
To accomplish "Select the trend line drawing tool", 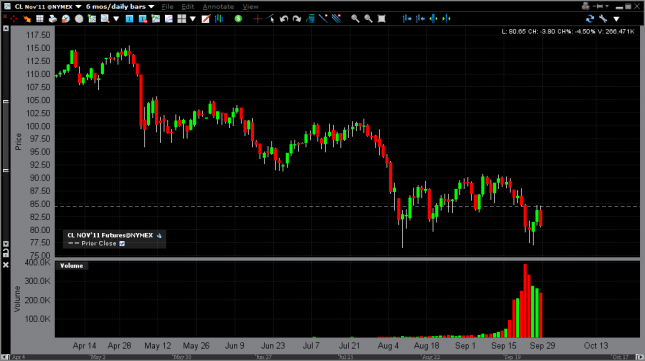I will coord(323,19).
